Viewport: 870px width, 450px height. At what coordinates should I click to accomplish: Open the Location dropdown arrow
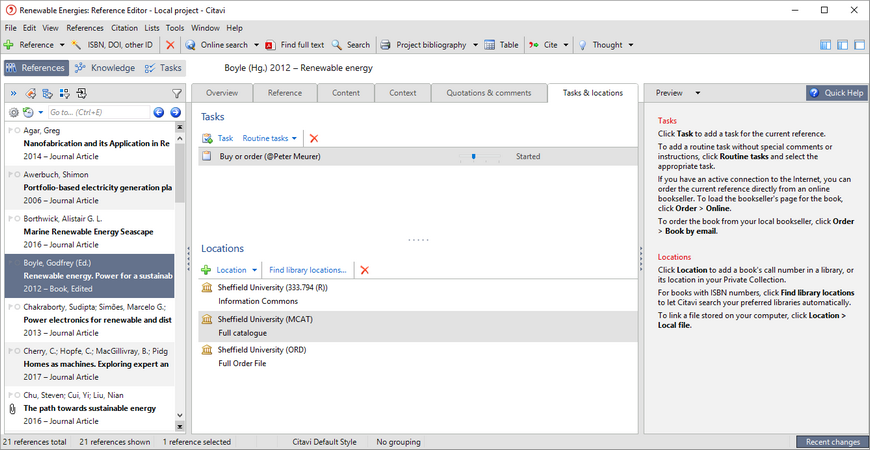[255, 270]
